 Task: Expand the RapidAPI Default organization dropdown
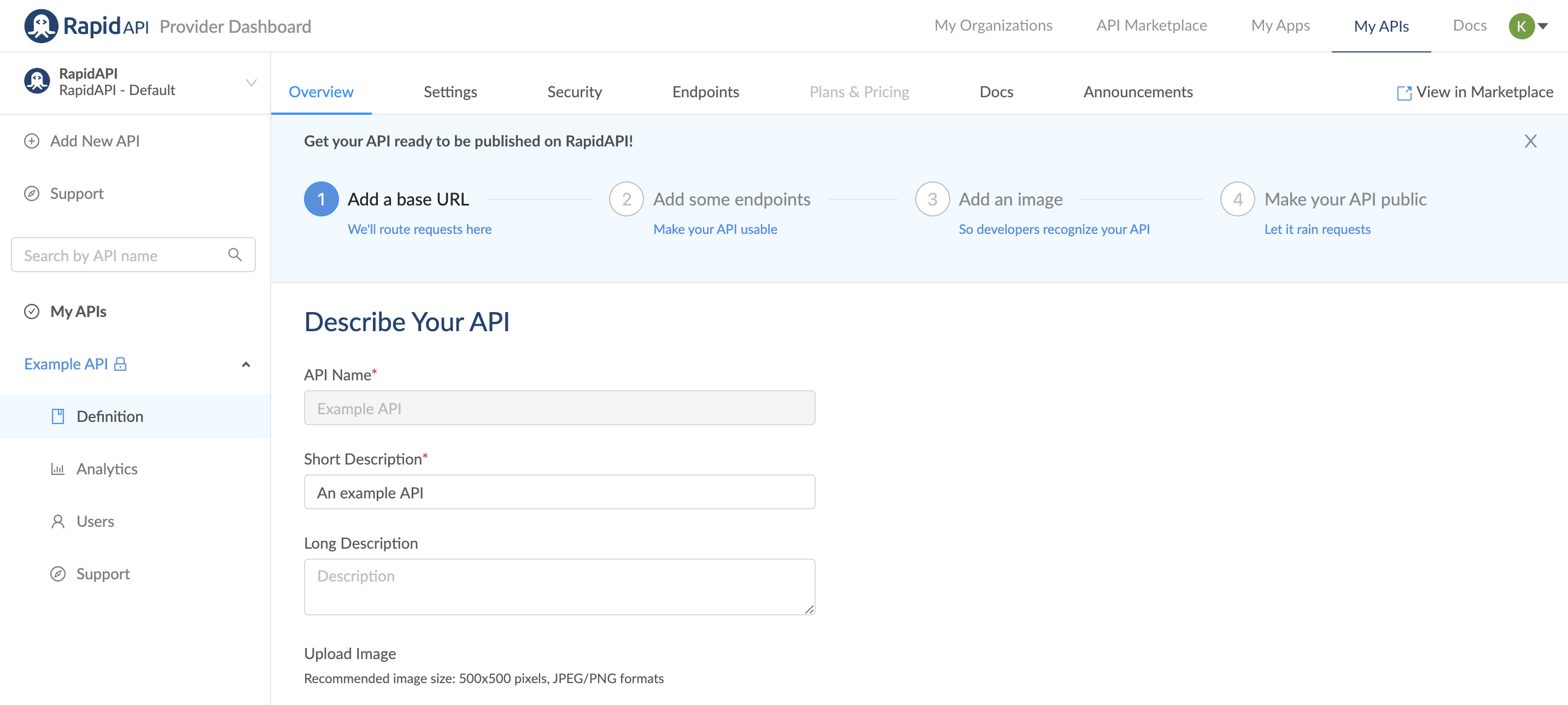tap(251, 82)
